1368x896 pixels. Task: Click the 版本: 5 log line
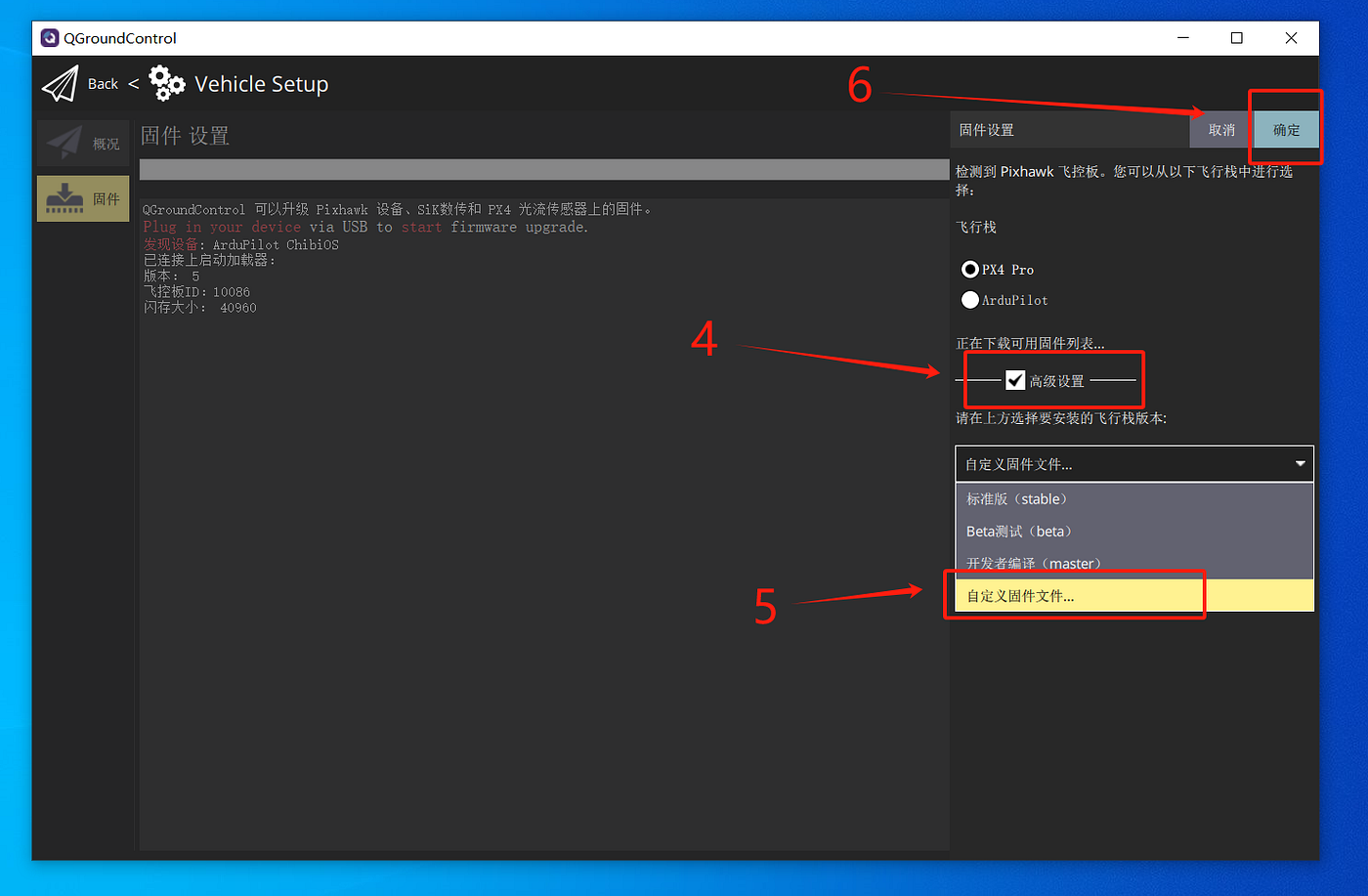coord(171,276)
